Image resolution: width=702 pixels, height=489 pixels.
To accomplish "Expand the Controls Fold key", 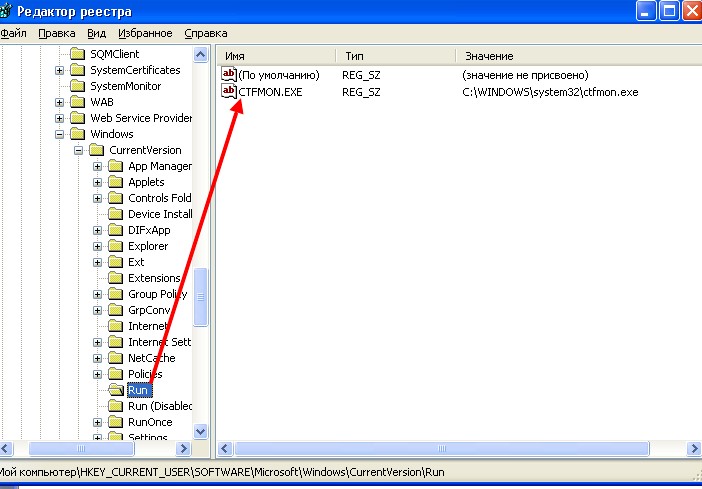I will click(97, 198).
